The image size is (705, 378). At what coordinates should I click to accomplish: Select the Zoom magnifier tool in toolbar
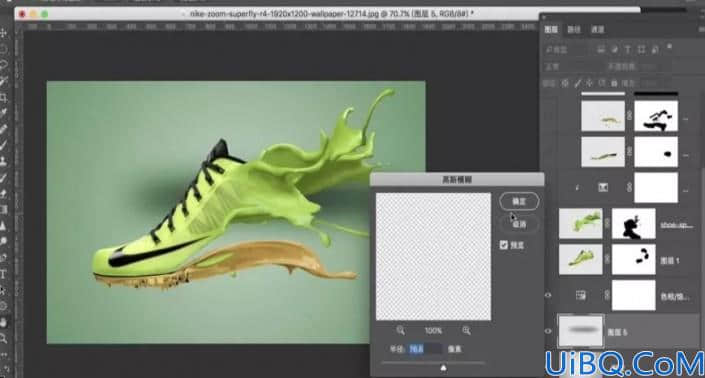tap(4, 338)
